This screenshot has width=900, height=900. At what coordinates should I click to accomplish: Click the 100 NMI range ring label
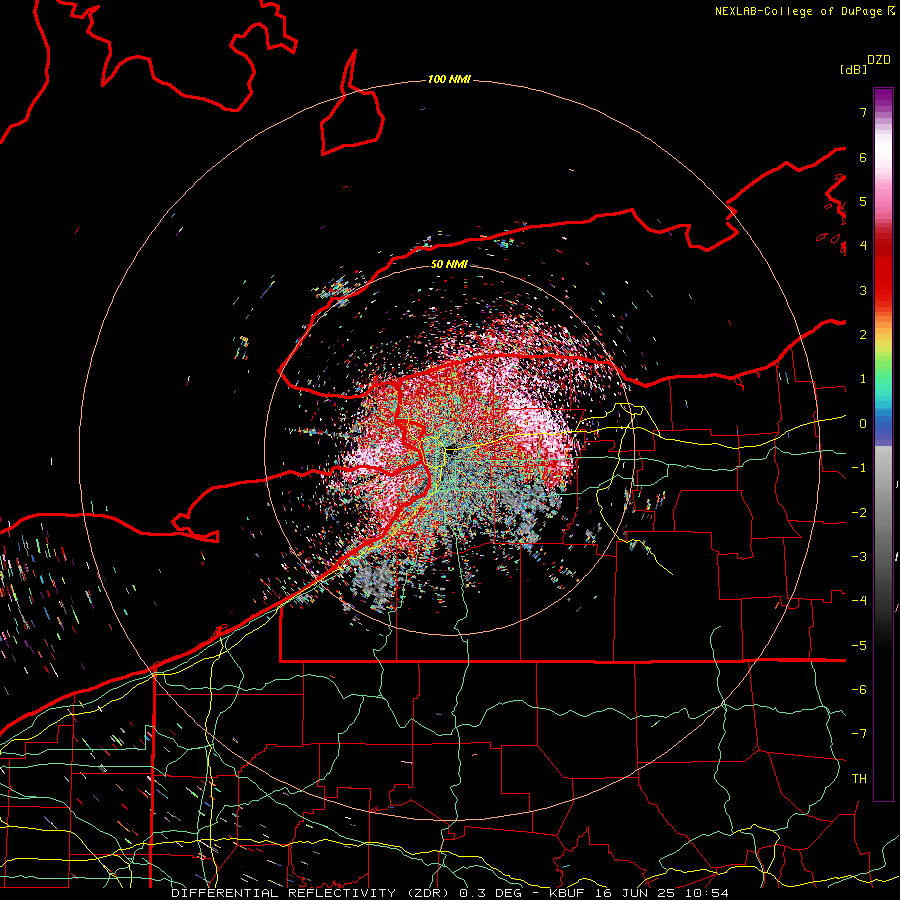pos(449,79)
